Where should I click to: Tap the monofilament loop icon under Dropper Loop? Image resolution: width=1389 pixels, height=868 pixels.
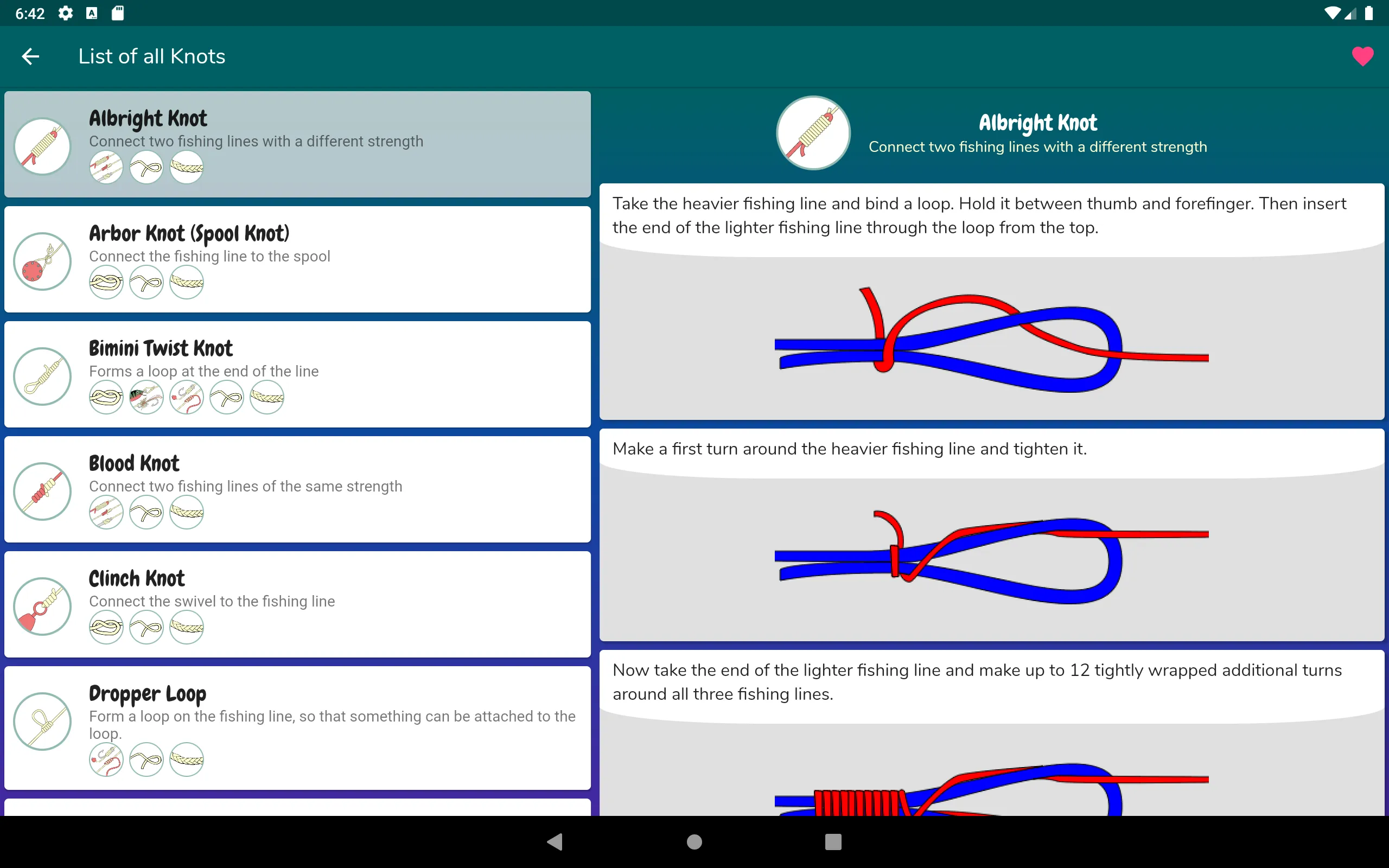146,759
